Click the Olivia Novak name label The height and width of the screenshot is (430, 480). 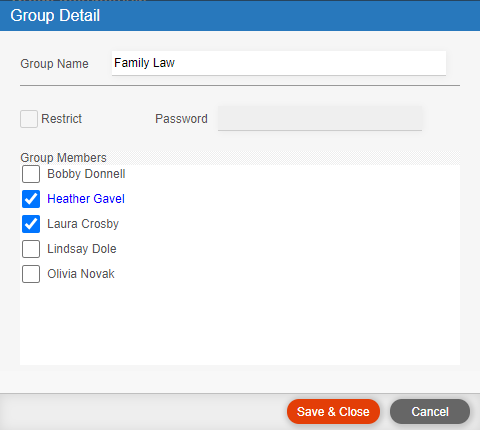(x=81, y=274)
